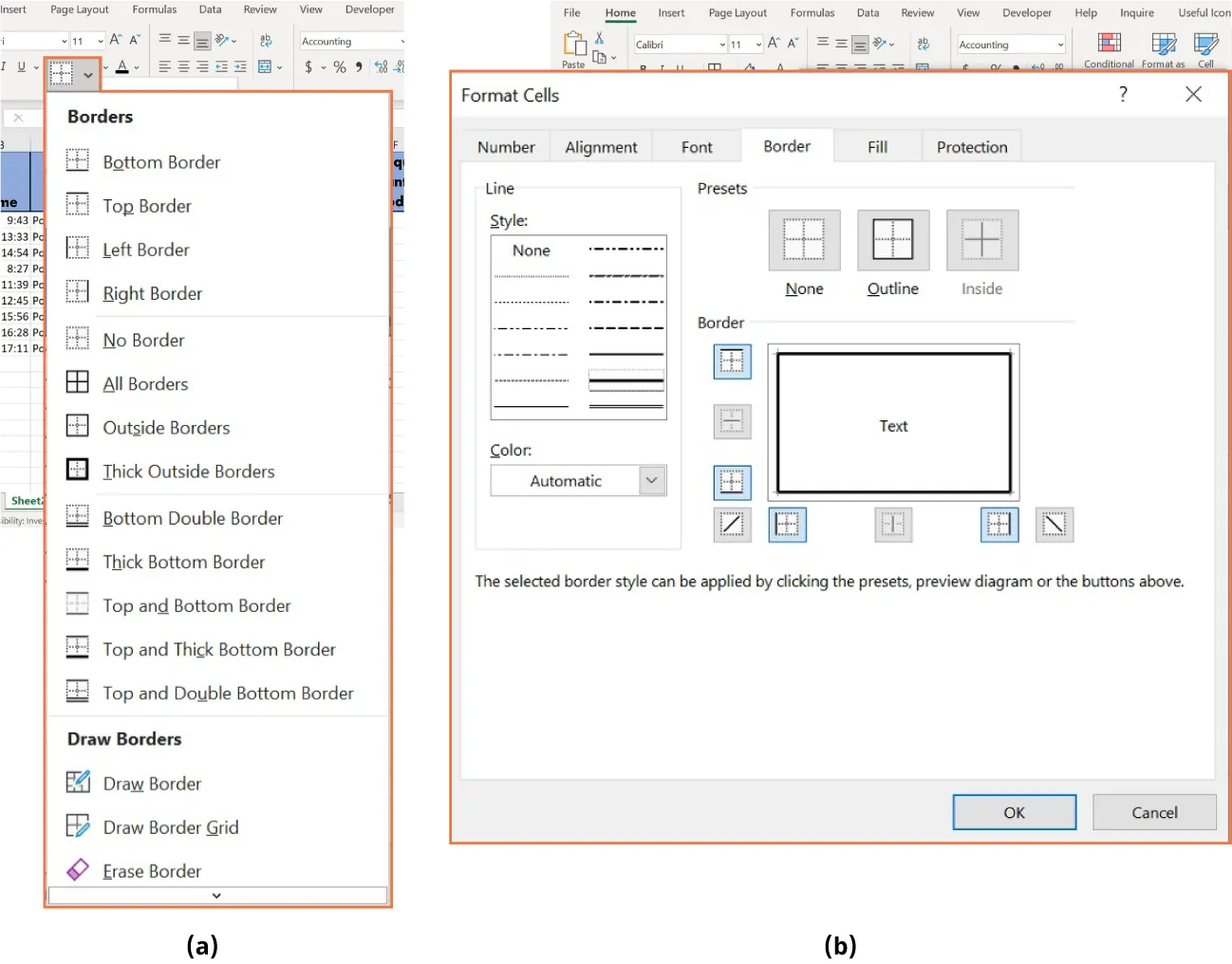Expand the Borders menu scroll chevron
The height and width of the screenshot is (964, 1232).
click(216, 895)
